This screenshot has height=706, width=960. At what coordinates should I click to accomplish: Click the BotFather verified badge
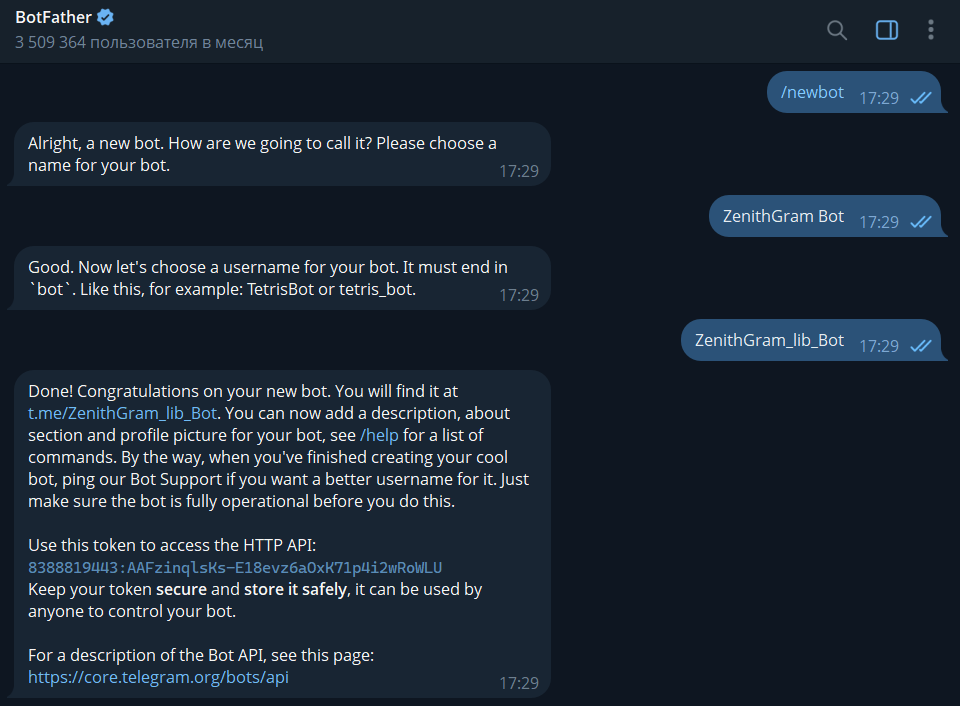[105, 17]
